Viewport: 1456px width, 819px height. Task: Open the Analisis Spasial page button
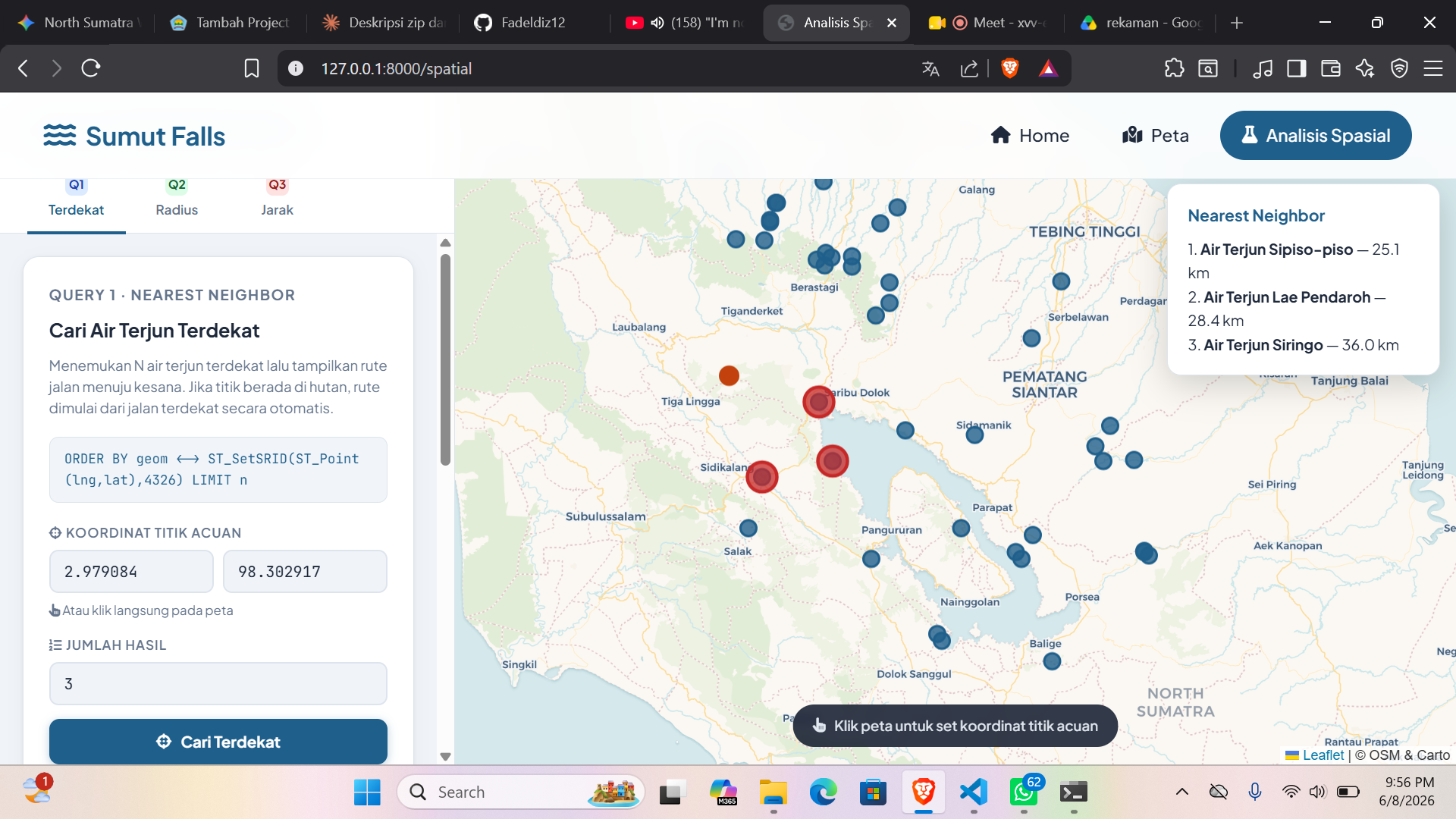click(1316, 136)
